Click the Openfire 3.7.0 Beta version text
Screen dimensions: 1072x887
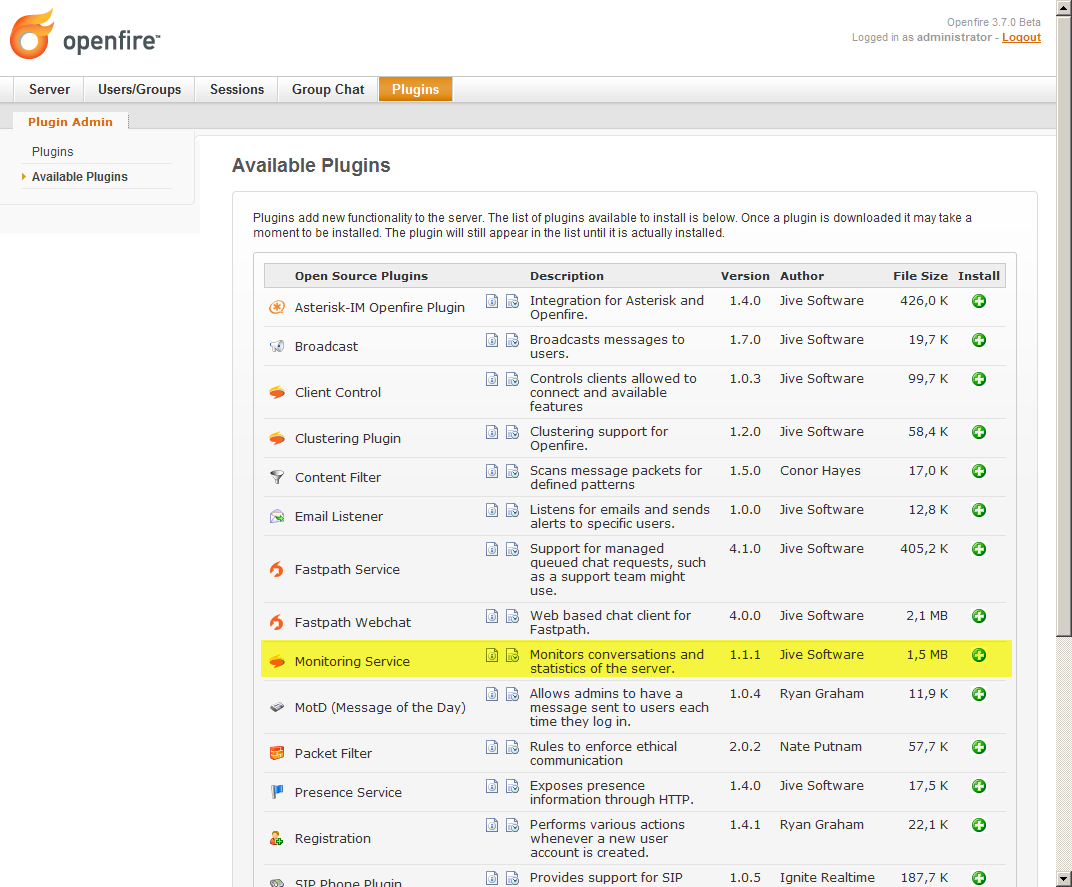993,22
